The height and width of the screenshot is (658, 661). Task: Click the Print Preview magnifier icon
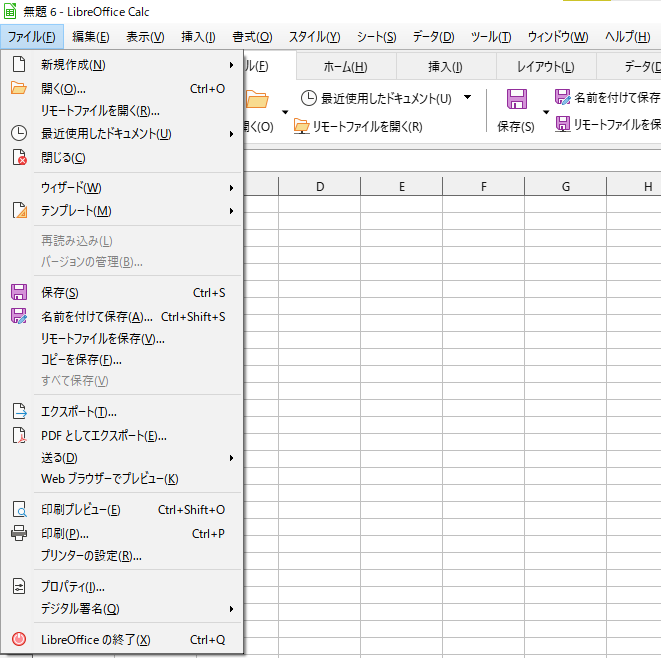coord(19,509)
